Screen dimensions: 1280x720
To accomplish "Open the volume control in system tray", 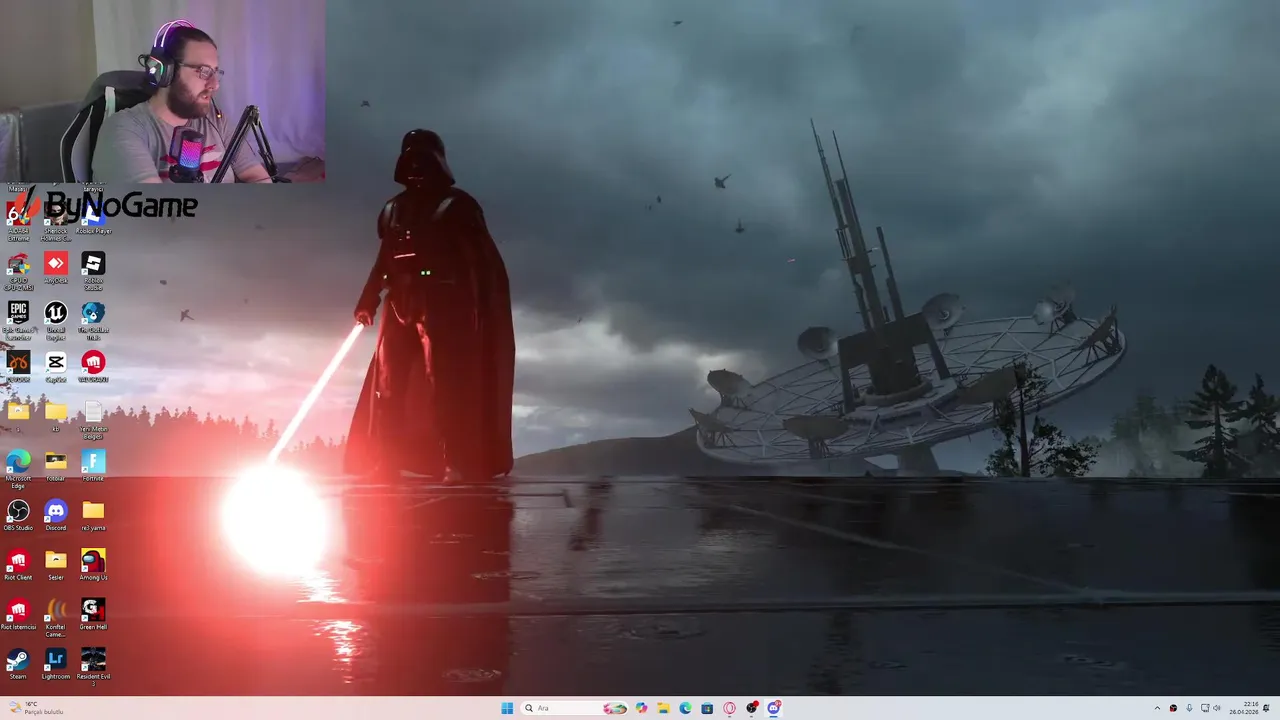I will (1217, 708).
